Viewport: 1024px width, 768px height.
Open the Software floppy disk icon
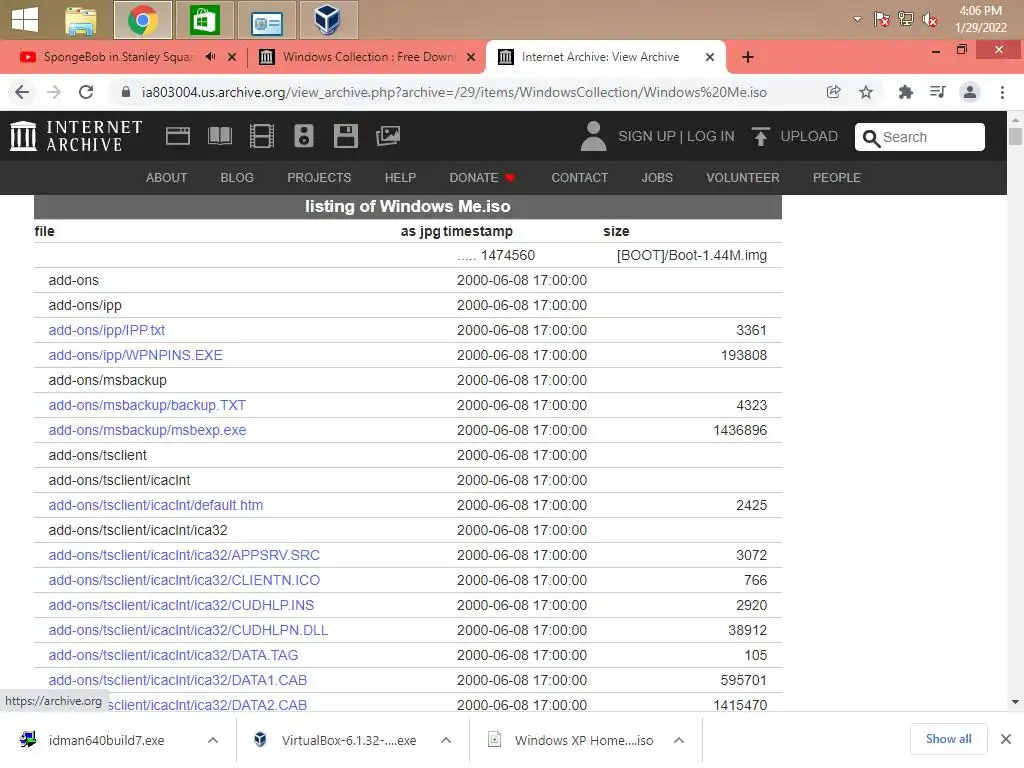pos(345,136)
